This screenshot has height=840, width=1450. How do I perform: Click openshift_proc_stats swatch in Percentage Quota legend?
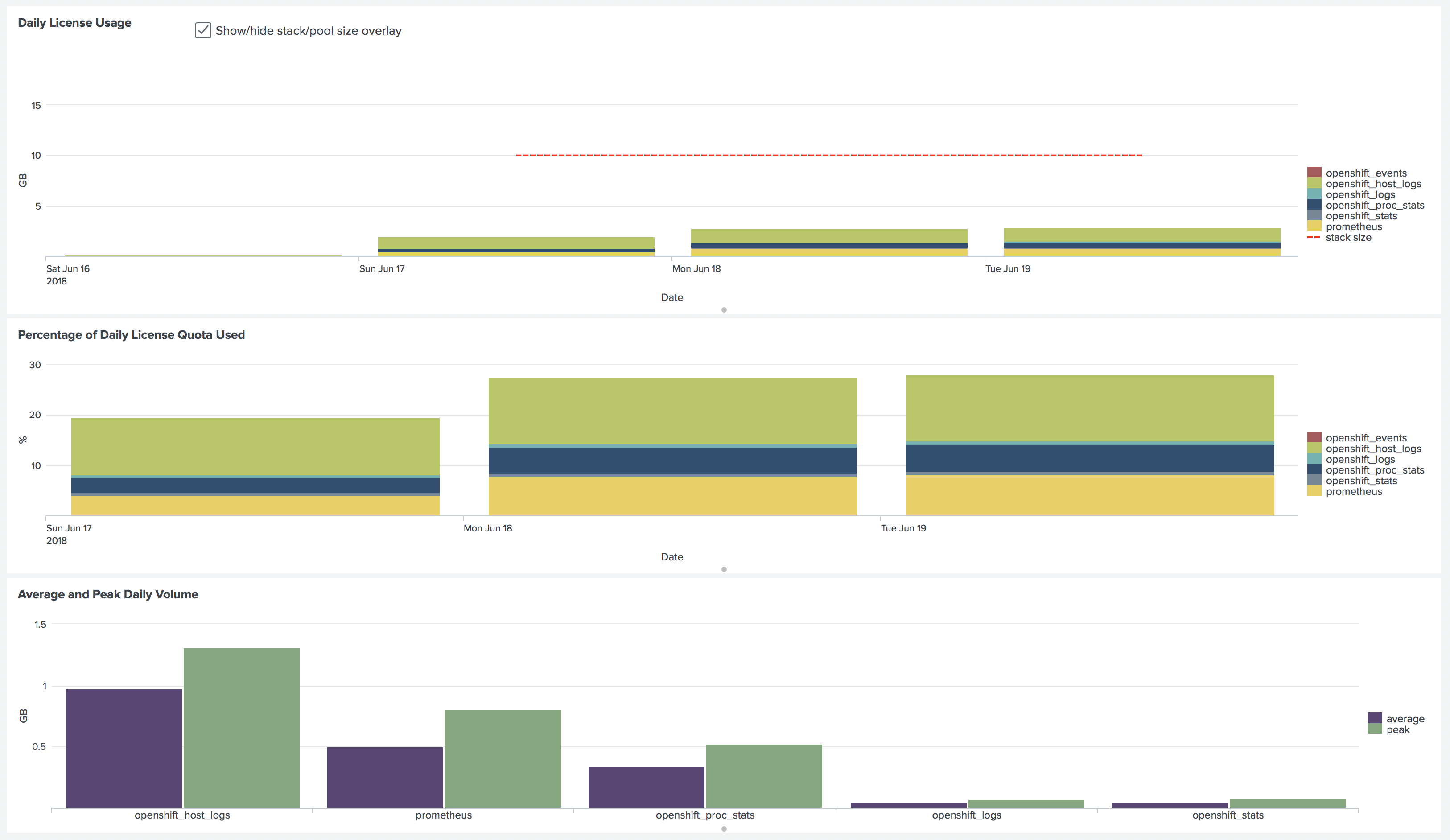[1314, 469]
